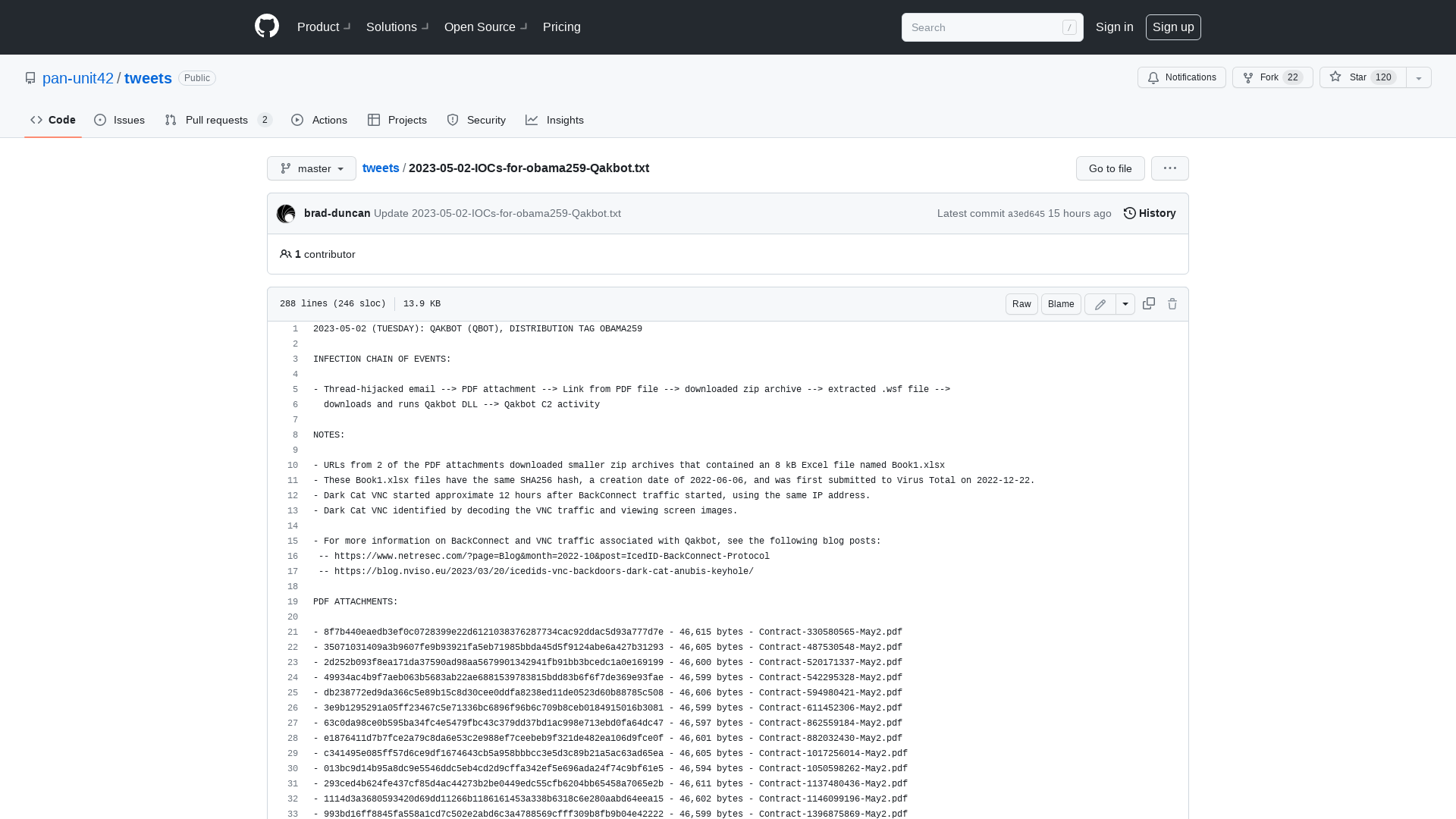Click line 3 text INFECTION CHAIN OF EVENTS:
Viewport: 1456px width, 819px height.
(382, 359)
